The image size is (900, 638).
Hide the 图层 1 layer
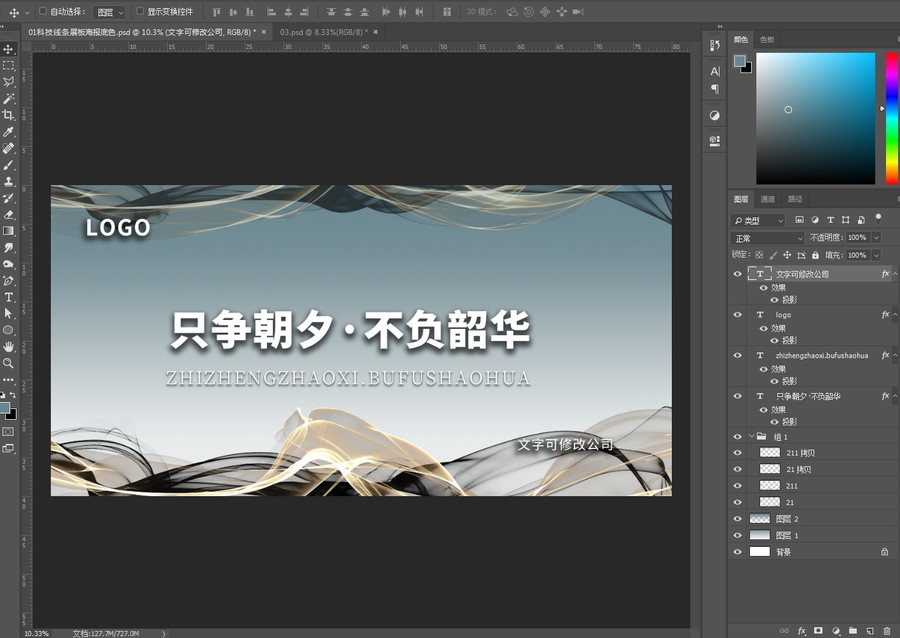click(x=738, y=535)
